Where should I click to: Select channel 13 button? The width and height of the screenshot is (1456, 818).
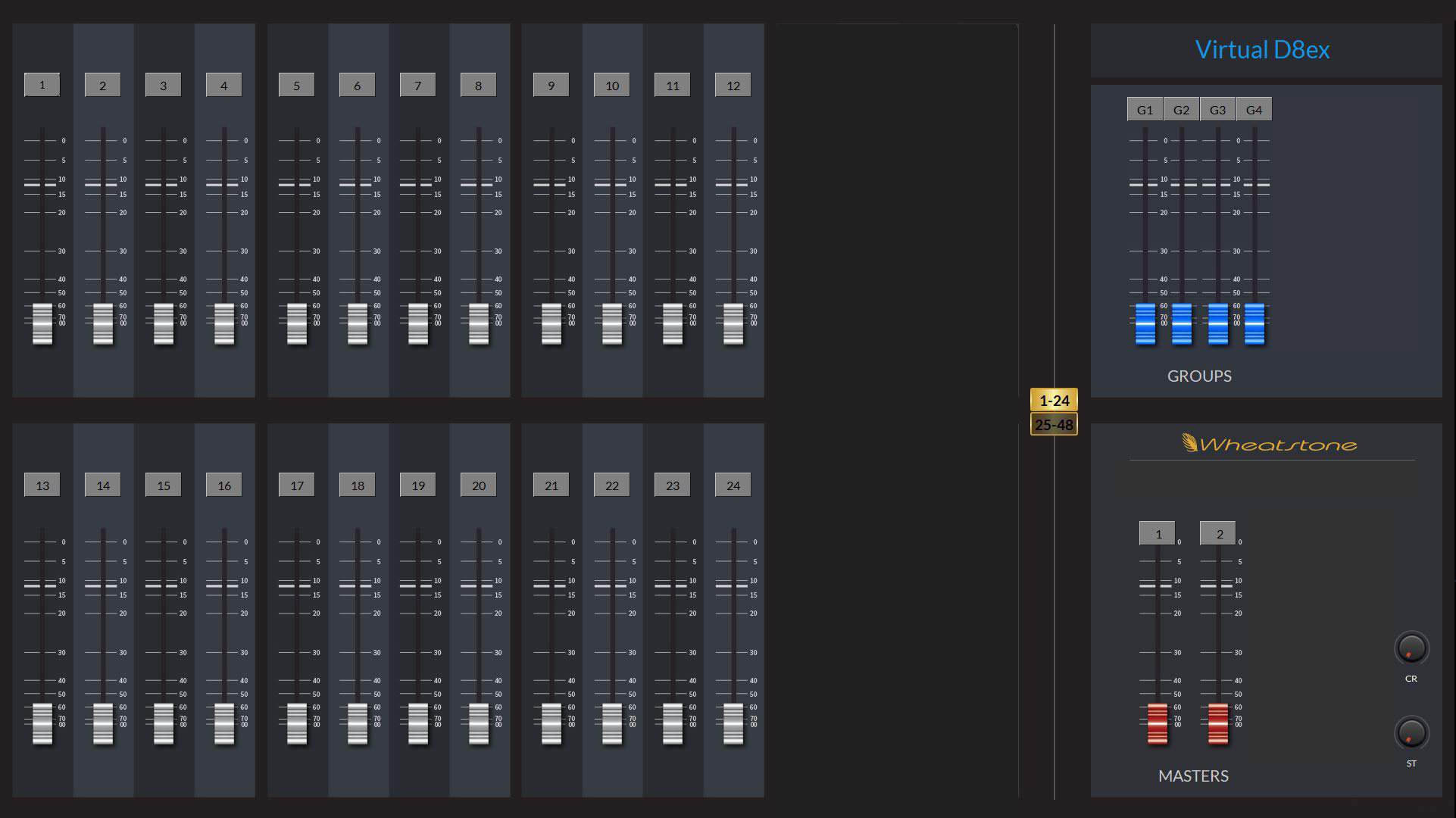(42, 485)
